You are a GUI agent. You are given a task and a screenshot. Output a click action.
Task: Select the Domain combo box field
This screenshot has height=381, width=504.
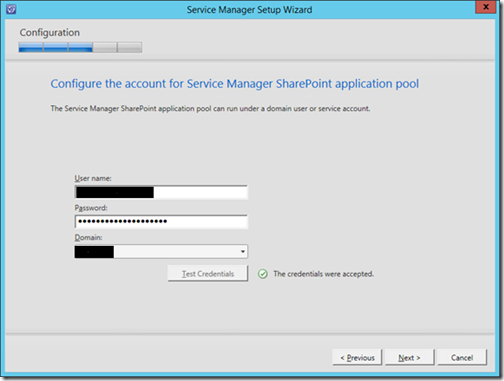point(161,252)
